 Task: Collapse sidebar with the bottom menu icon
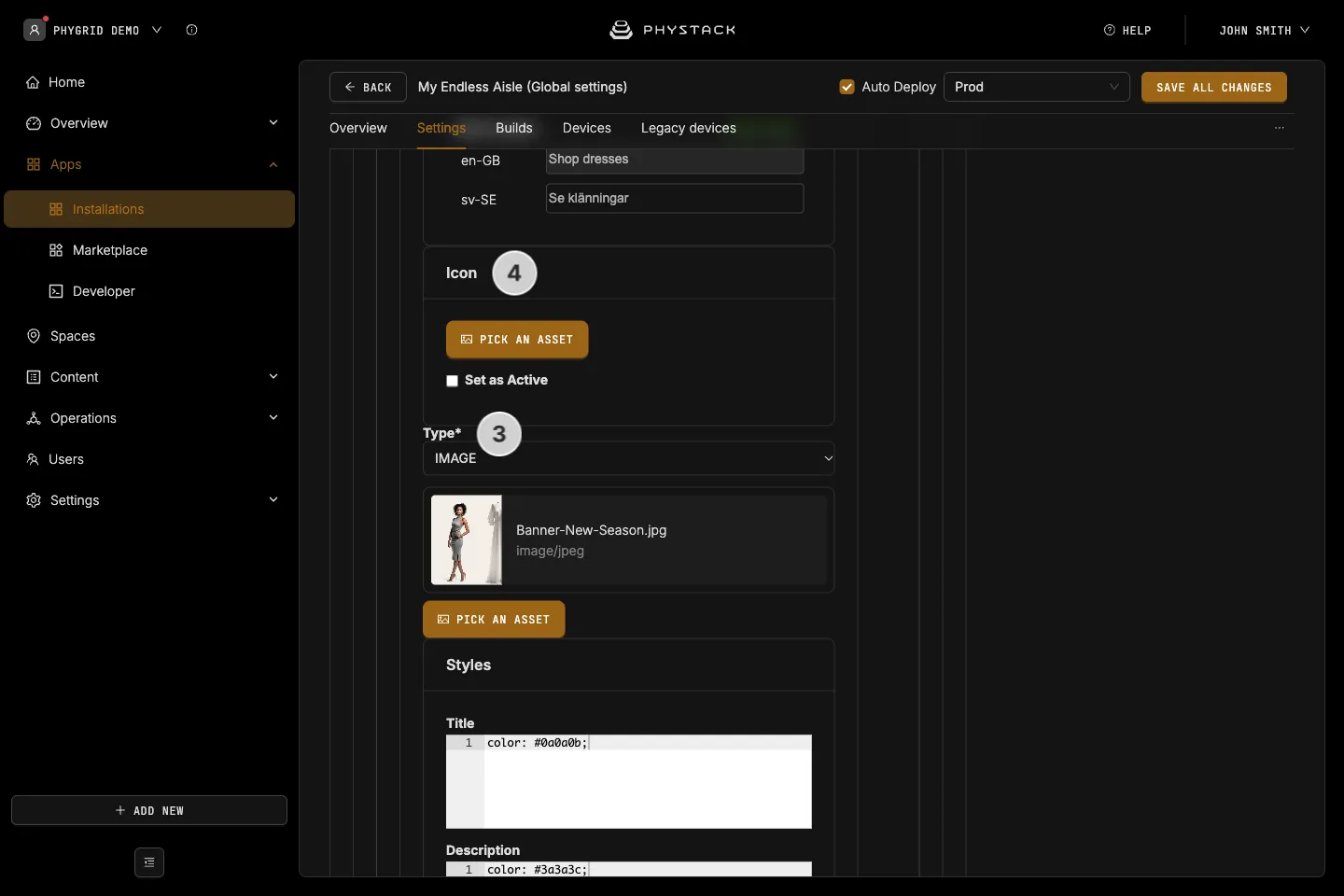(149, 862)
